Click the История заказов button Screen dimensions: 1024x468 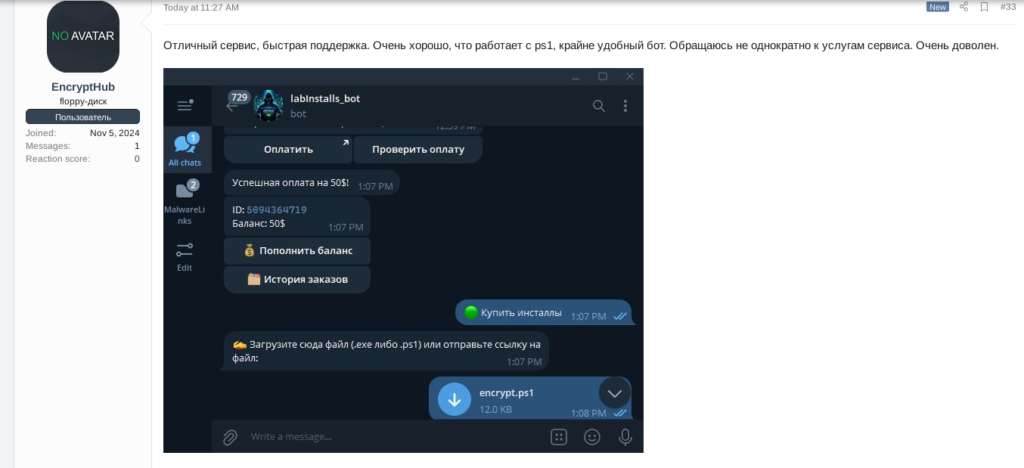pyautogui.click(x=297, y=279)
